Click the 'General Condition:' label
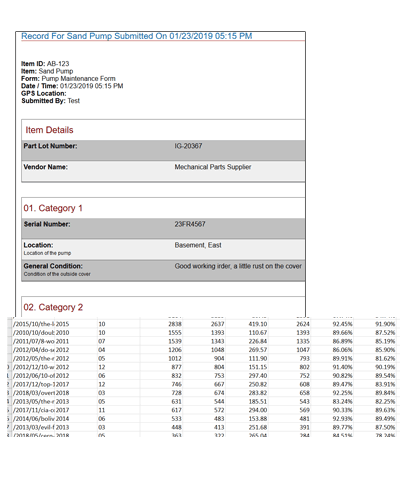Screen dimensions: 400x500 pyautogui.click(x=53, y=266)
